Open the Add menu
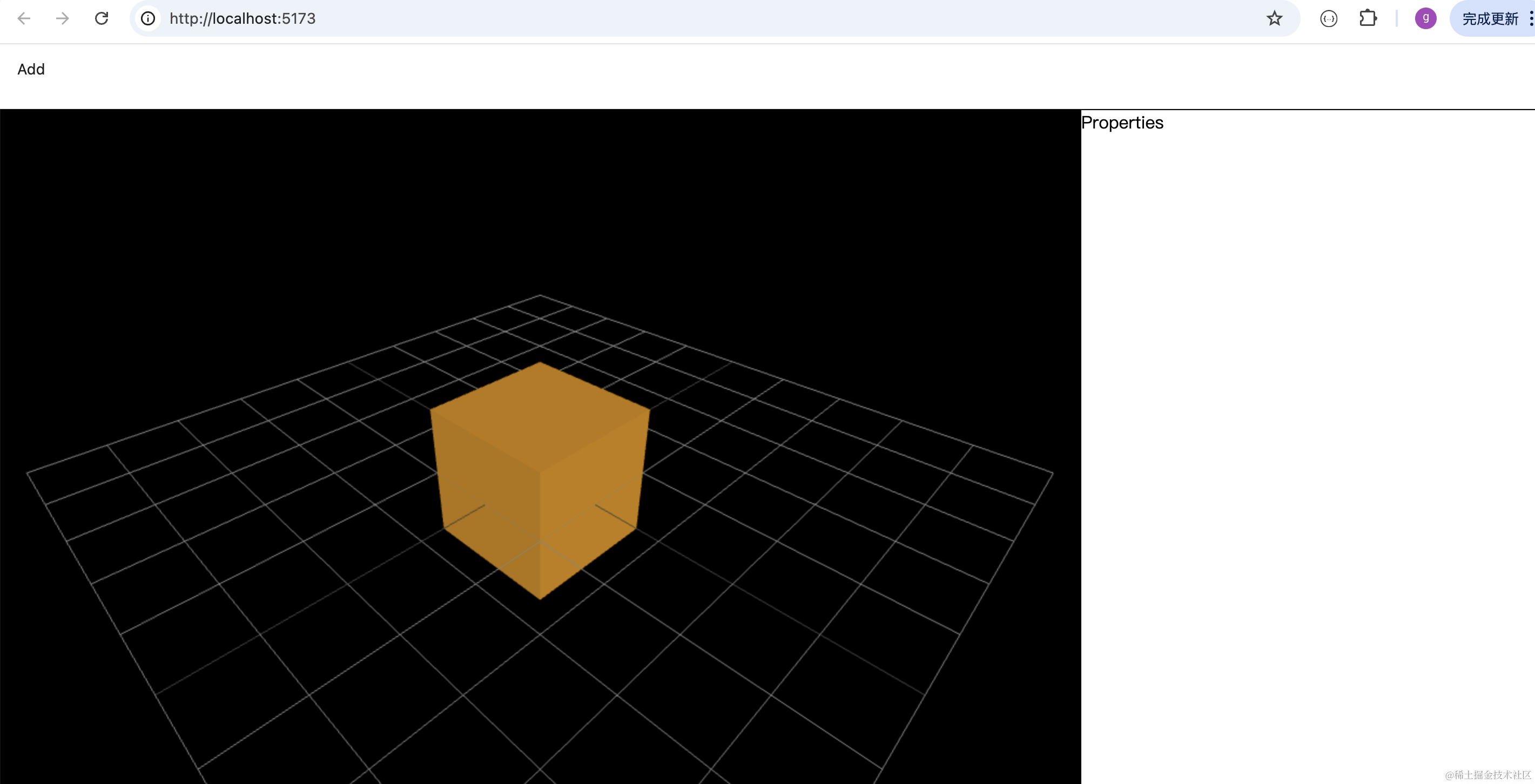The height and width of the screenshot is (784, 1535). point(31,69)
